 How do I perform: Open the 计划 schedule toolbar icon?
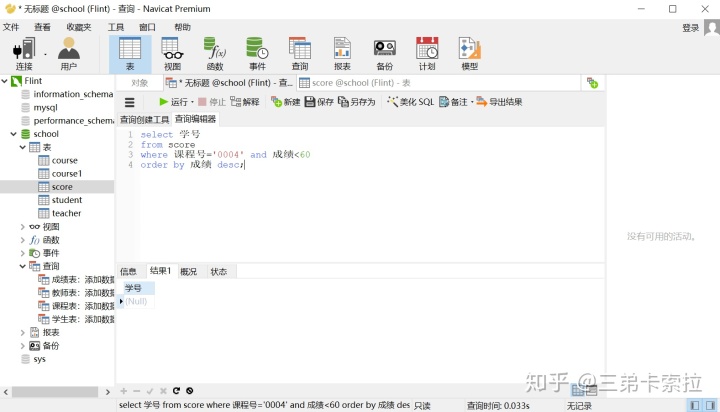pos(427,54)
